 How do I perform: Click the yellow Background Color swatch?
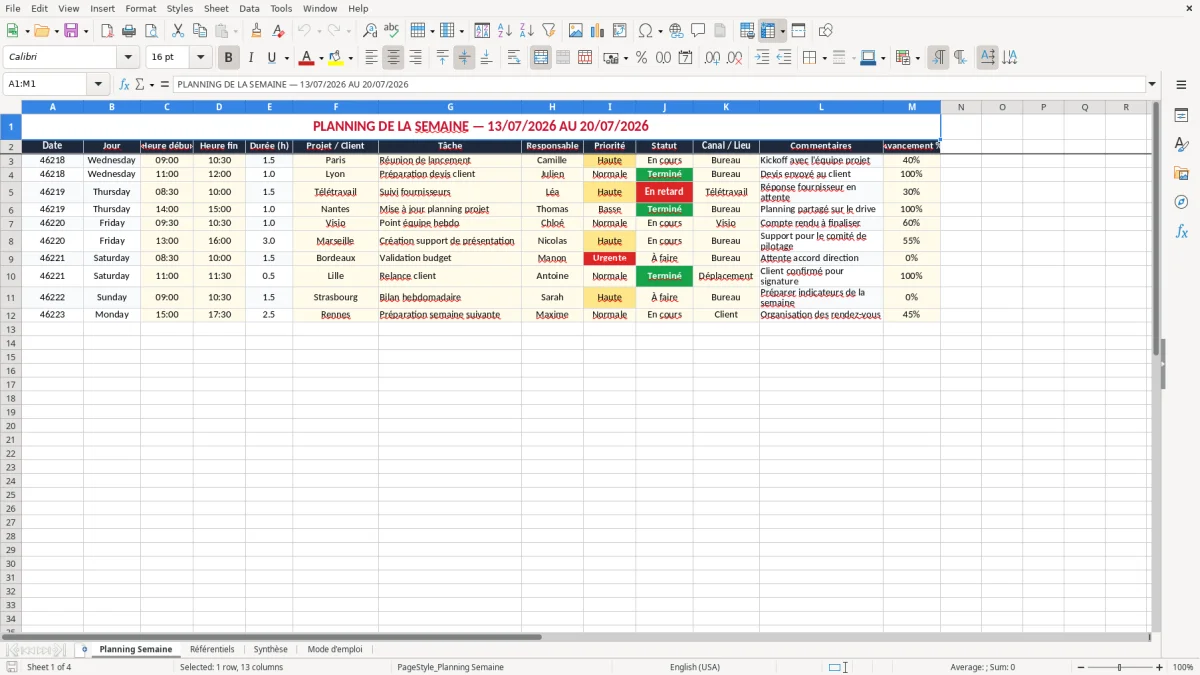click(336, 58)
